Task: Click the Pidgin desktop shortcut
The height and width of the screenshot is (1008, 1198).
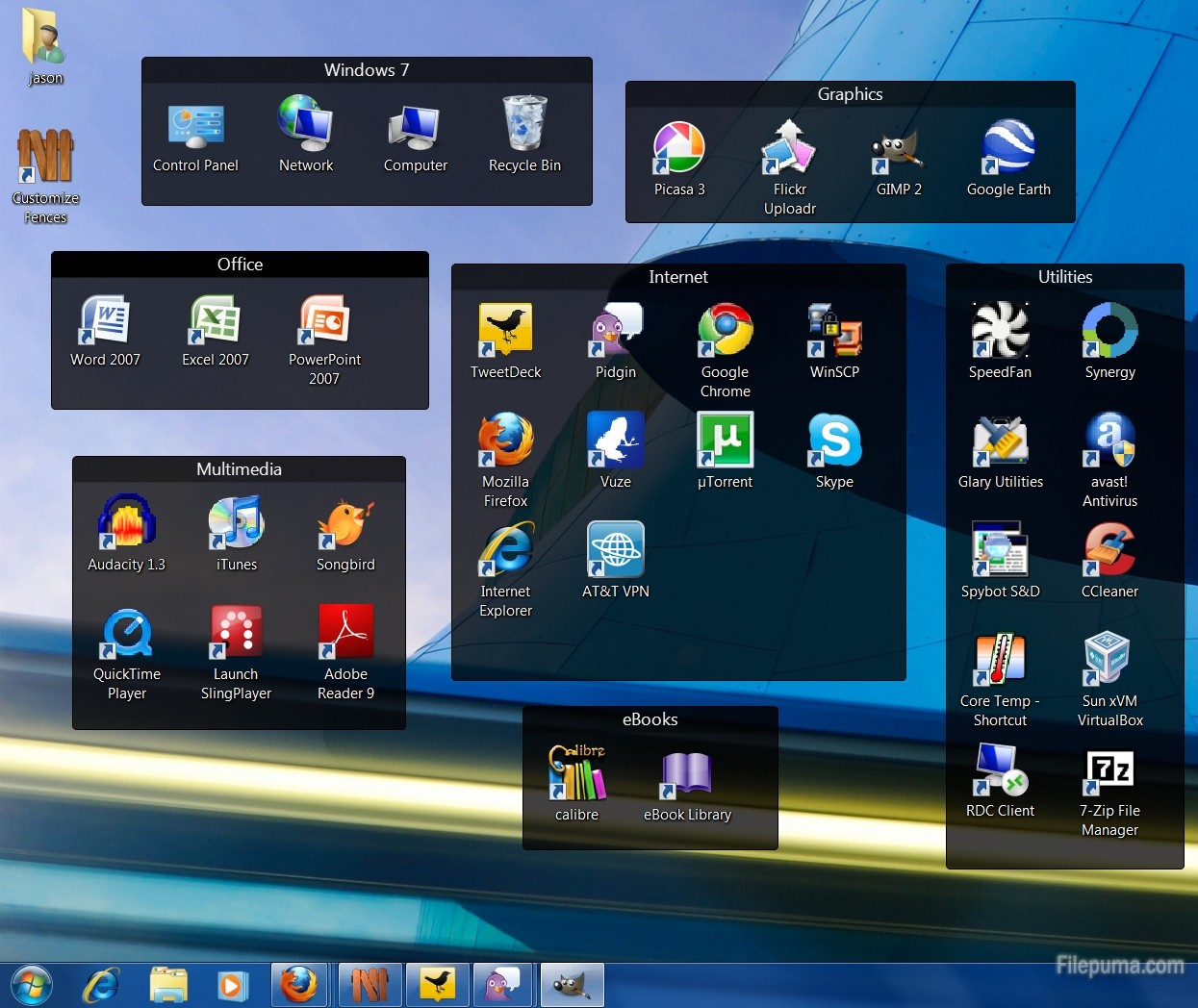Action: coord(616,341)
